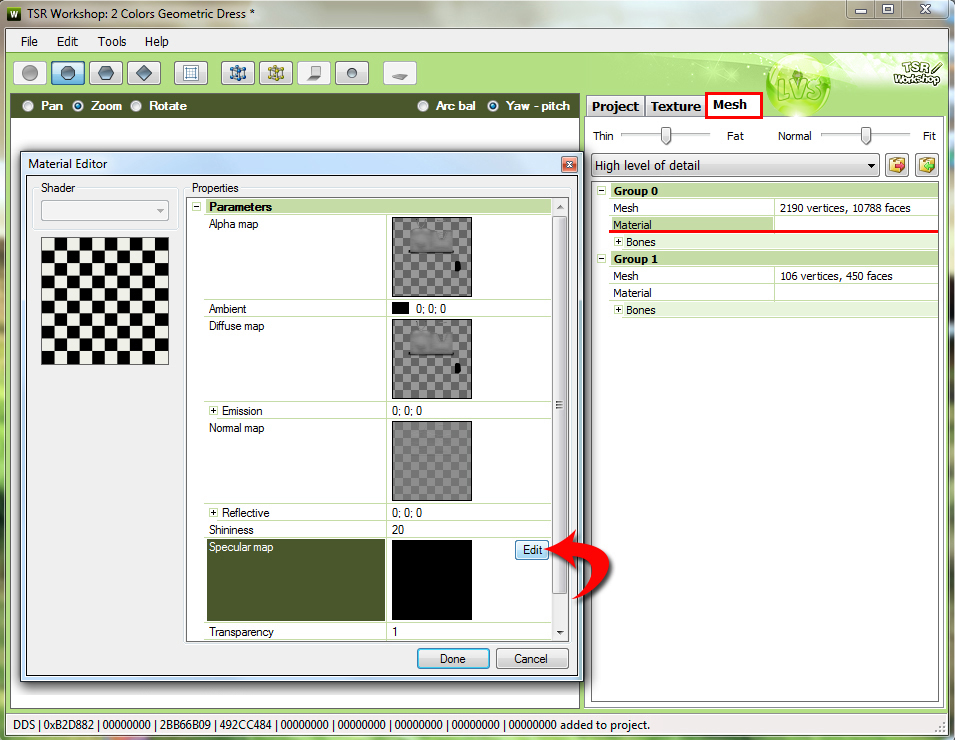Click the properties scrollbar down arrow
955x740 pixels.
pos(560,633)
